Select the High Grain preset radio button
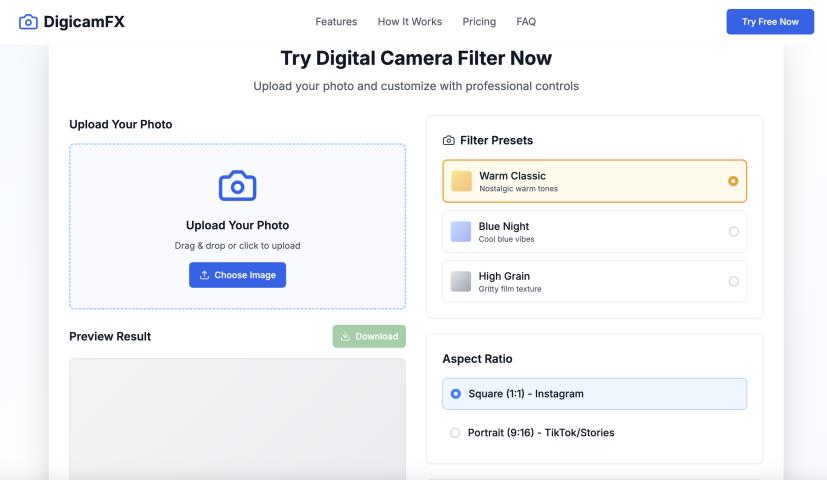This screenshot has width=827, height=480. [x=733, y=282]
